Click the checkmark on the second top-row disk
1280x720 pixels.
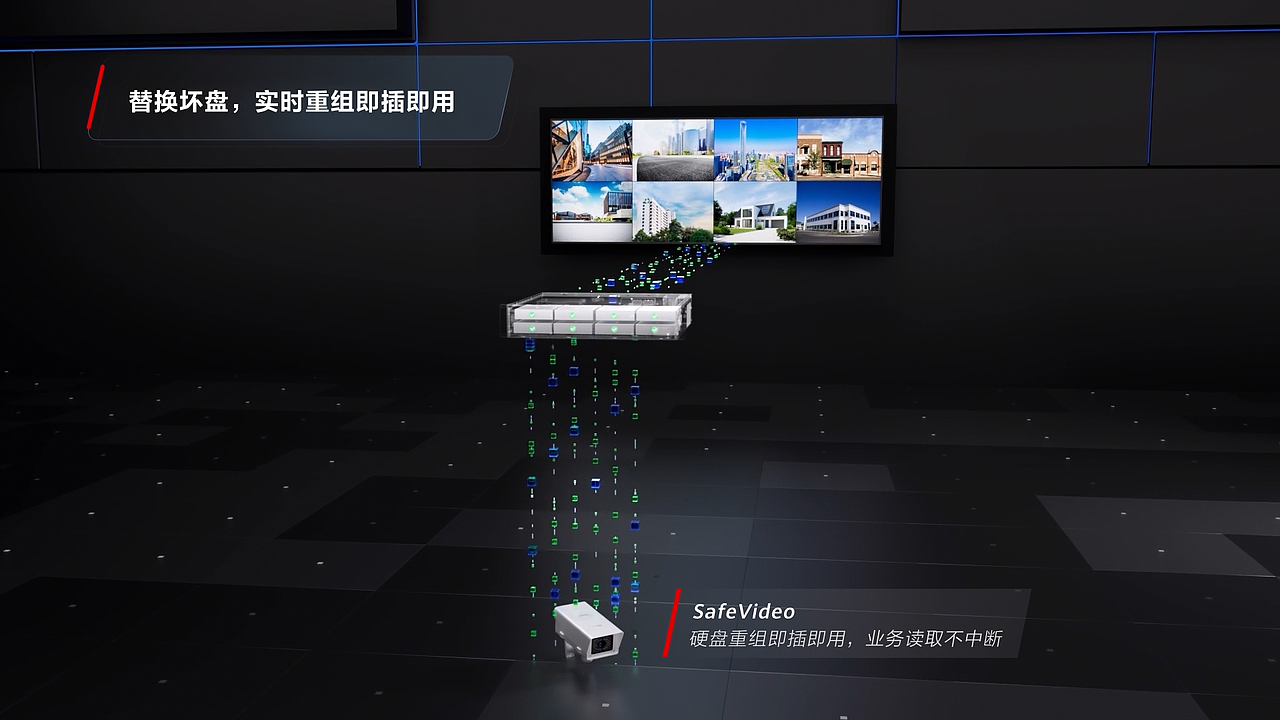(x=572, y=315)
